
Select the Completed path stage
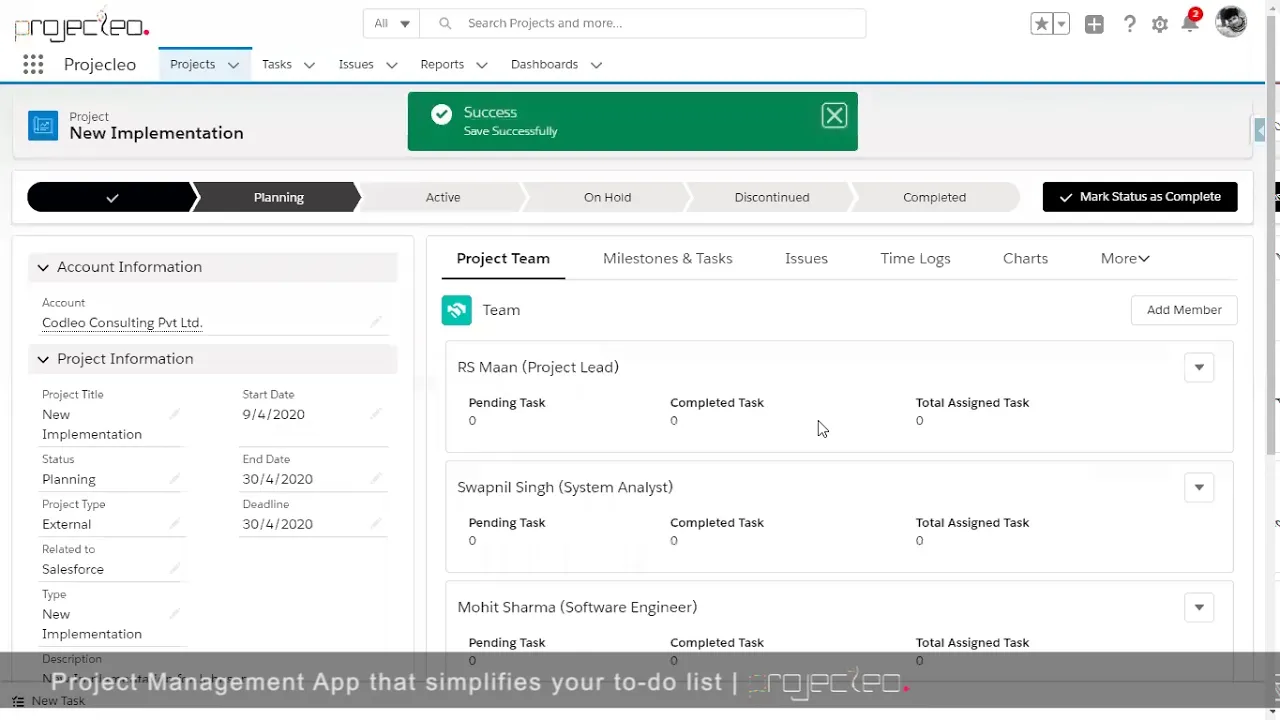[934, 197]
